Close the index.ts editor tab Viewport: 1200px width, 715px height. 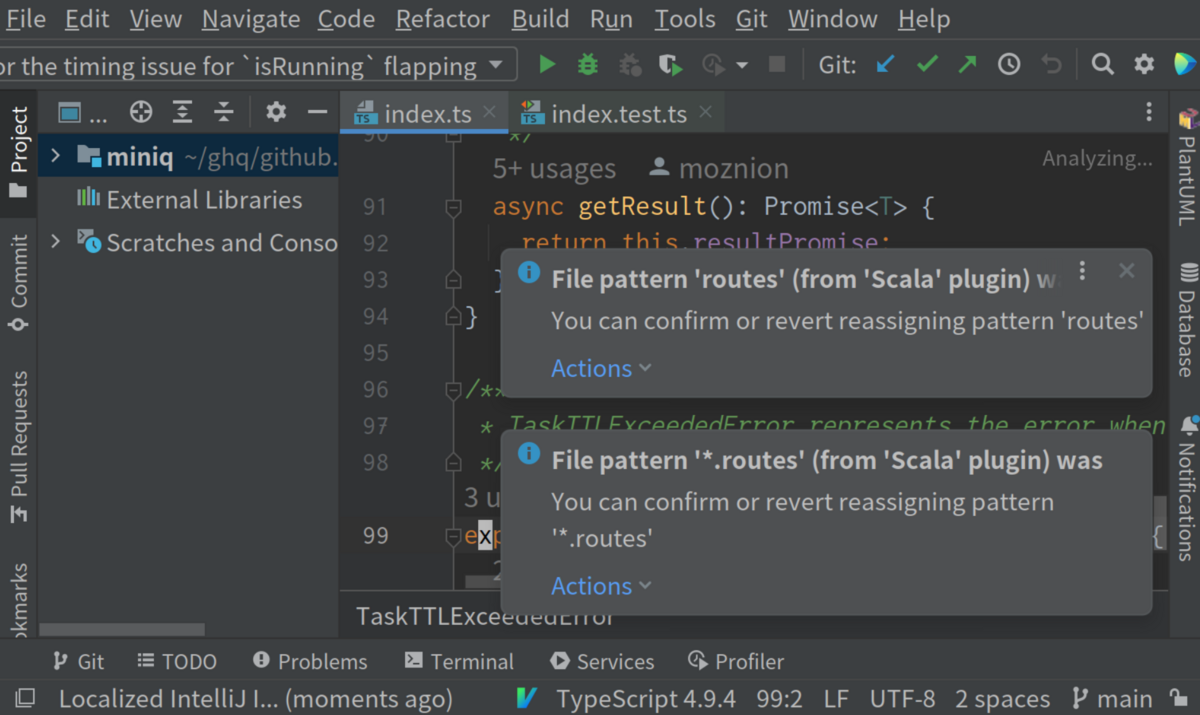click(489, 112)
